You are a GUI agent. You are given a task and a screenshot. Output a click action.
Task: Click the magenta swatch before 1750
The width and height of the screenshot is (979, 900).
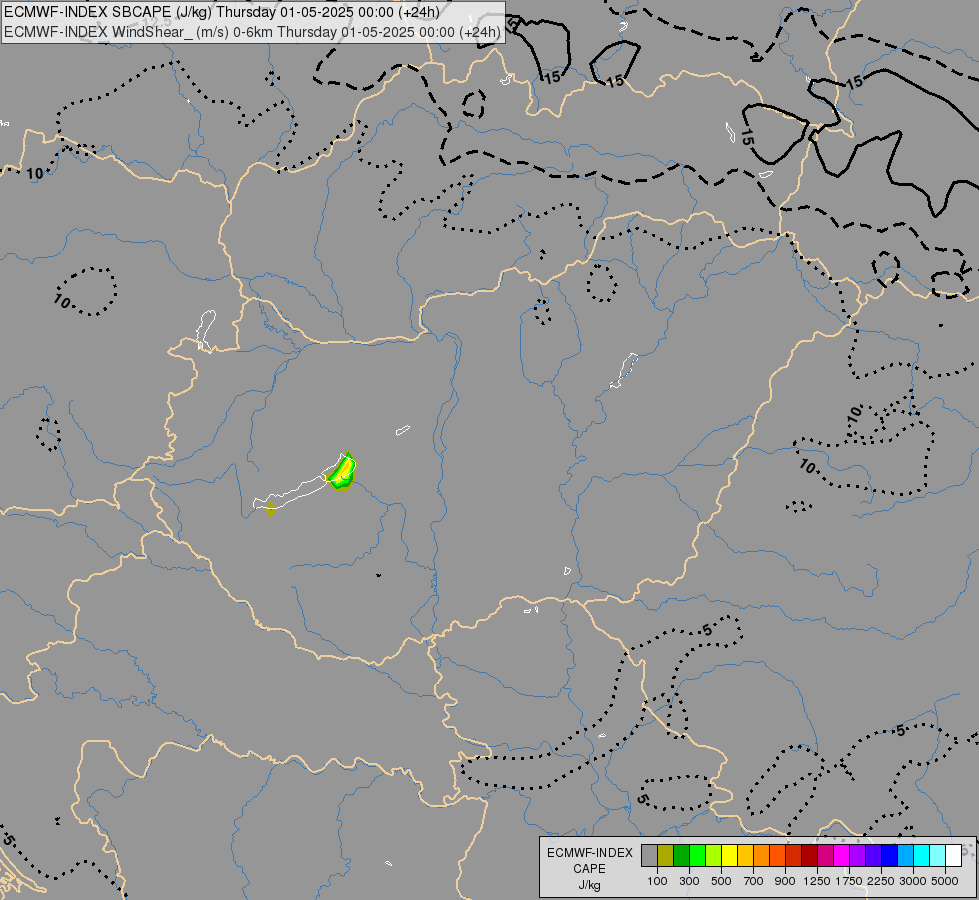842,856
